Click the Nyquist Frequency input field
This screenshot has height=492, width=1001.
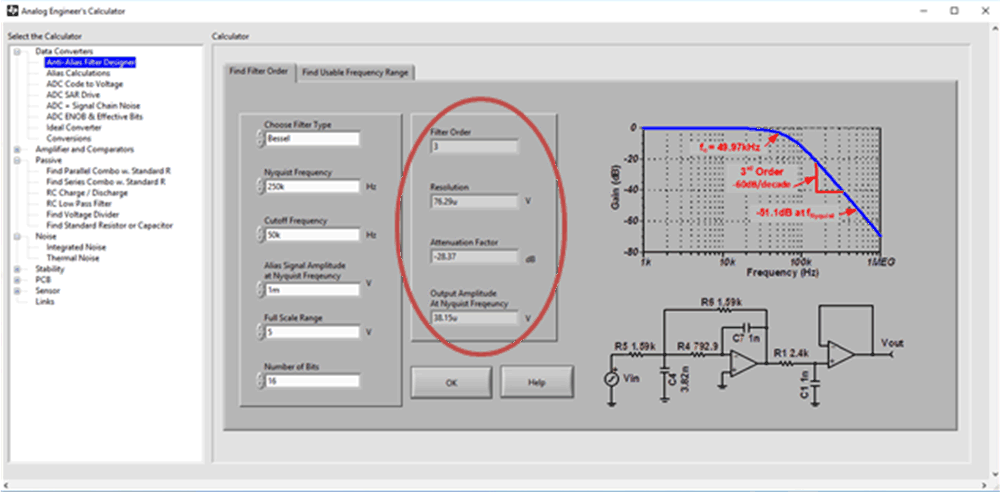click(312, 187)
